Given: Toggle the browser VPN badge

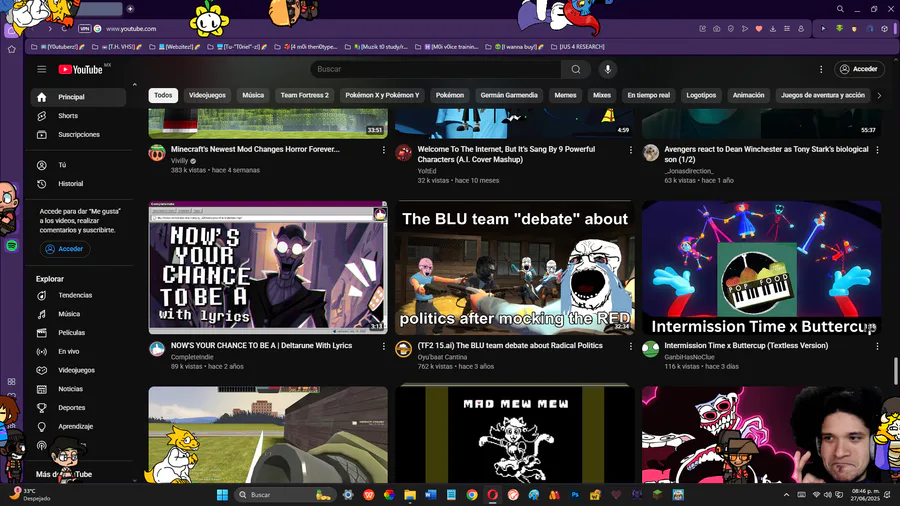Looking at the screenshot, I should pos(84,29).
